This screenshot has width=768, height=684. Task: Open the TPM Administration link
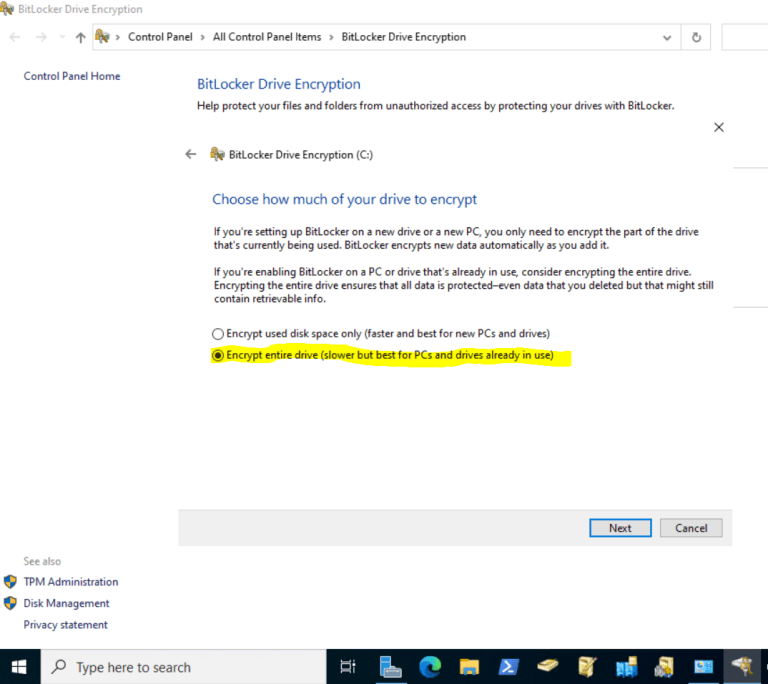(71, 582)
